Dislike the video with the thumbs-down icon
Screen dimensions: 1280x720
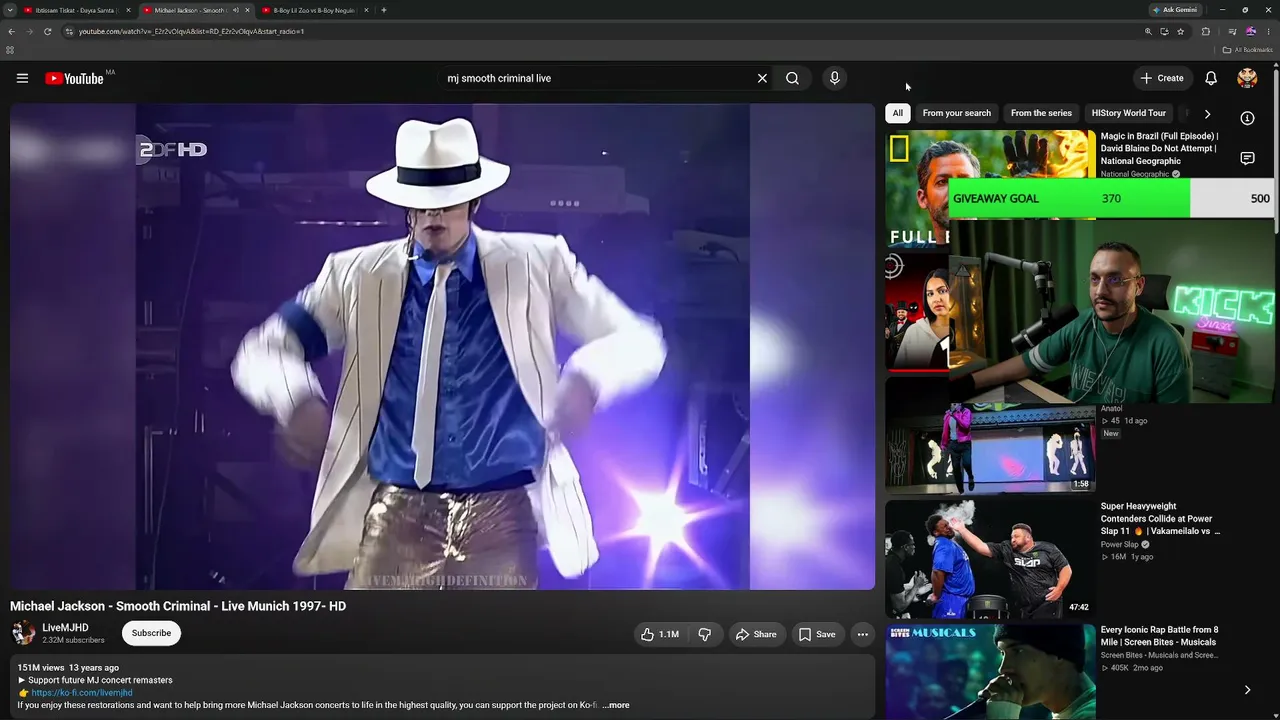coord(705,634)
